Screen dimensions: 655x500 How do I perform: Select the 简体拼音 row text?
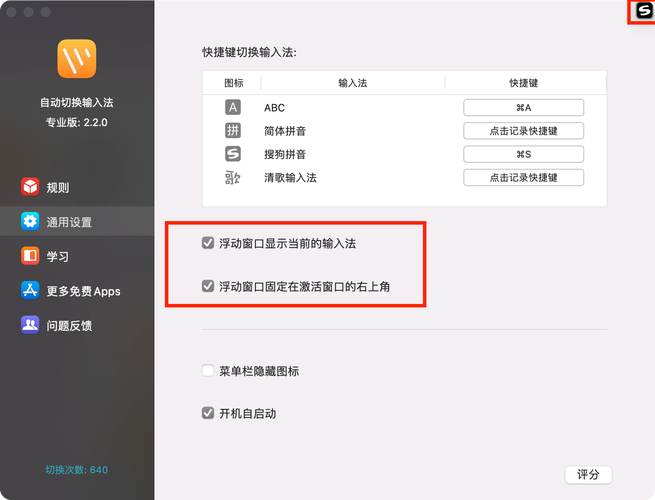285,131
